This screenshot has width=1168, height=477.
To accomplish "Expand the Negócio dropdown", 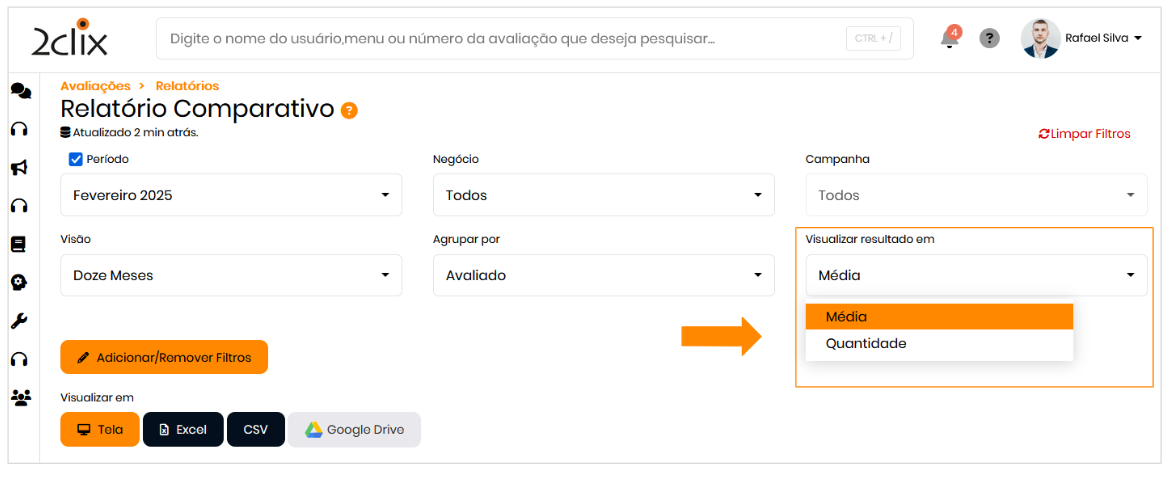I will point(603,195).
